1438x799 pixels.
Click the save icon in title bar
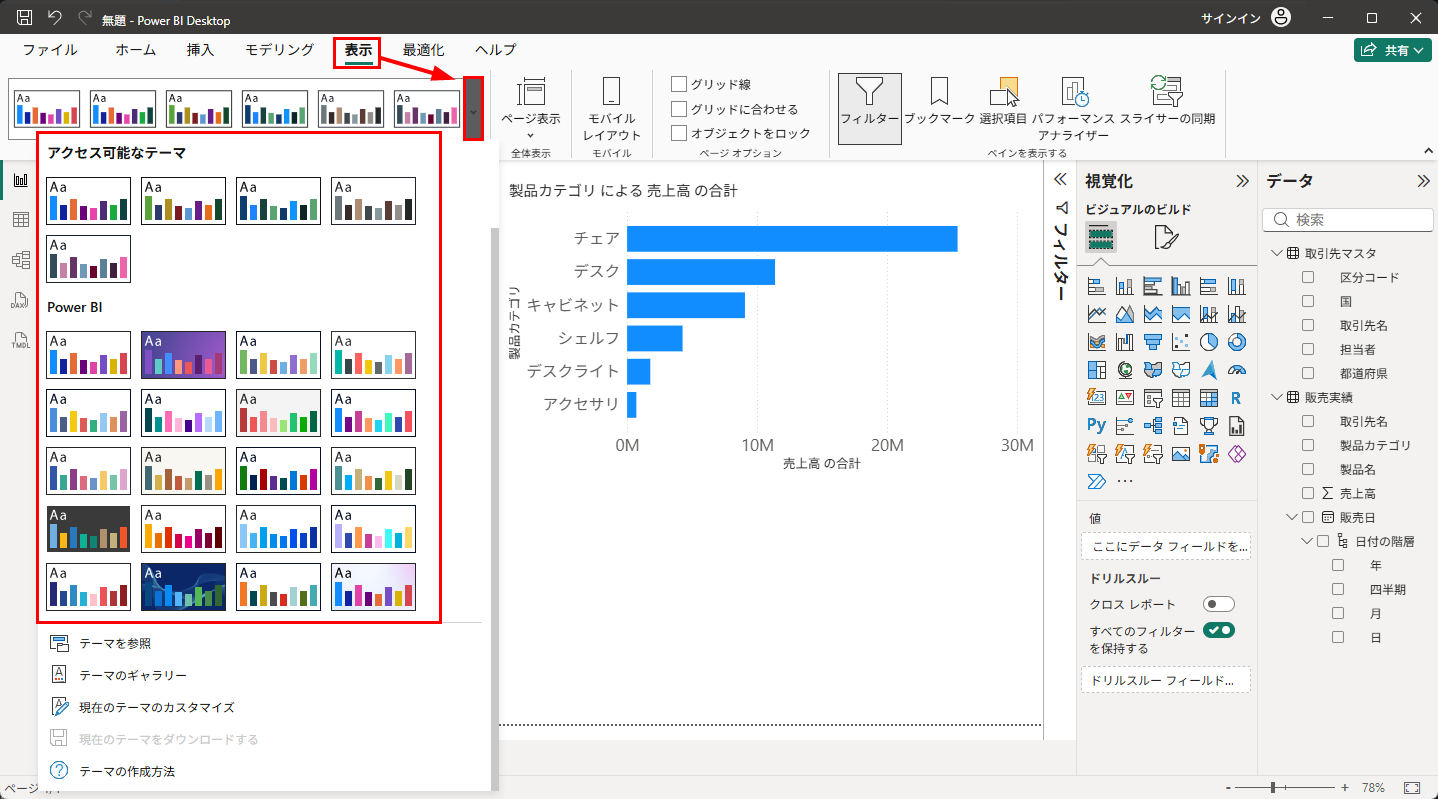coord(25,18)
